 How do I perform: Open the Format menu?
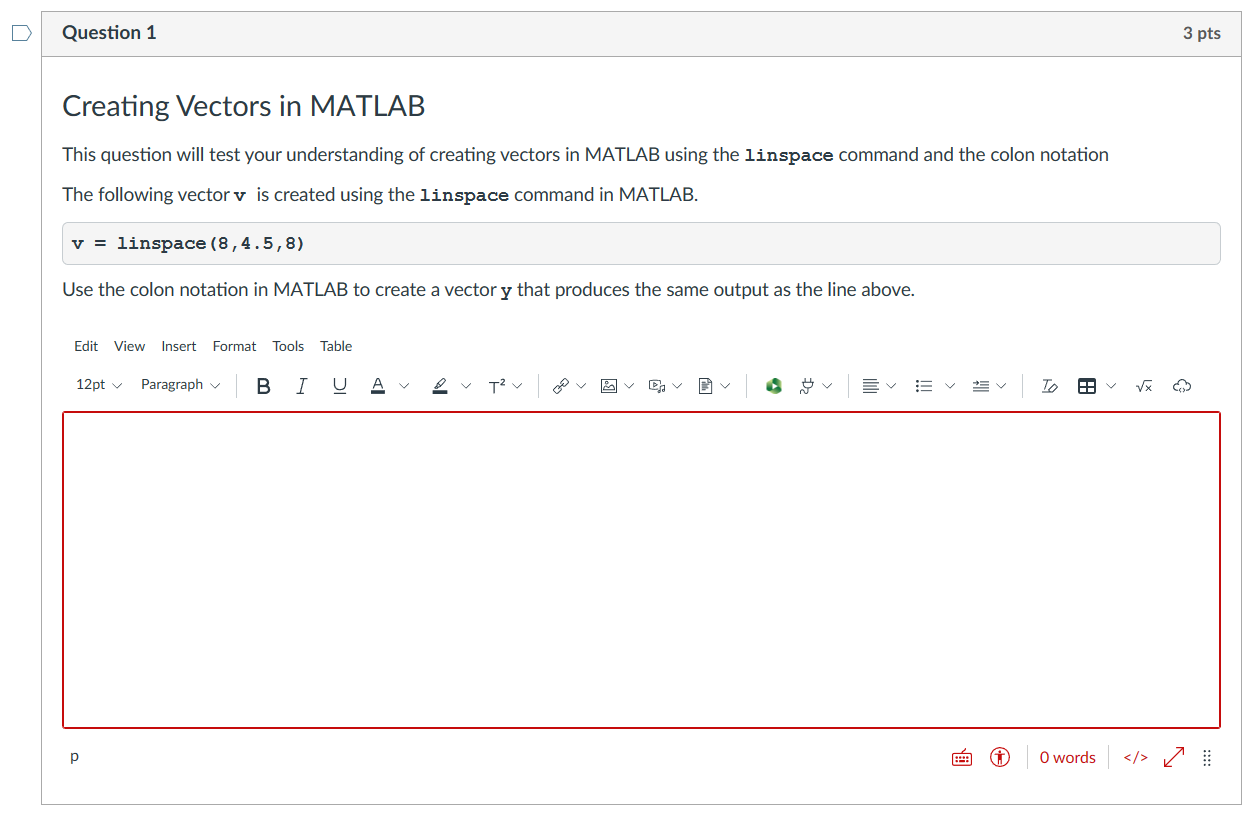coord(234,346)
